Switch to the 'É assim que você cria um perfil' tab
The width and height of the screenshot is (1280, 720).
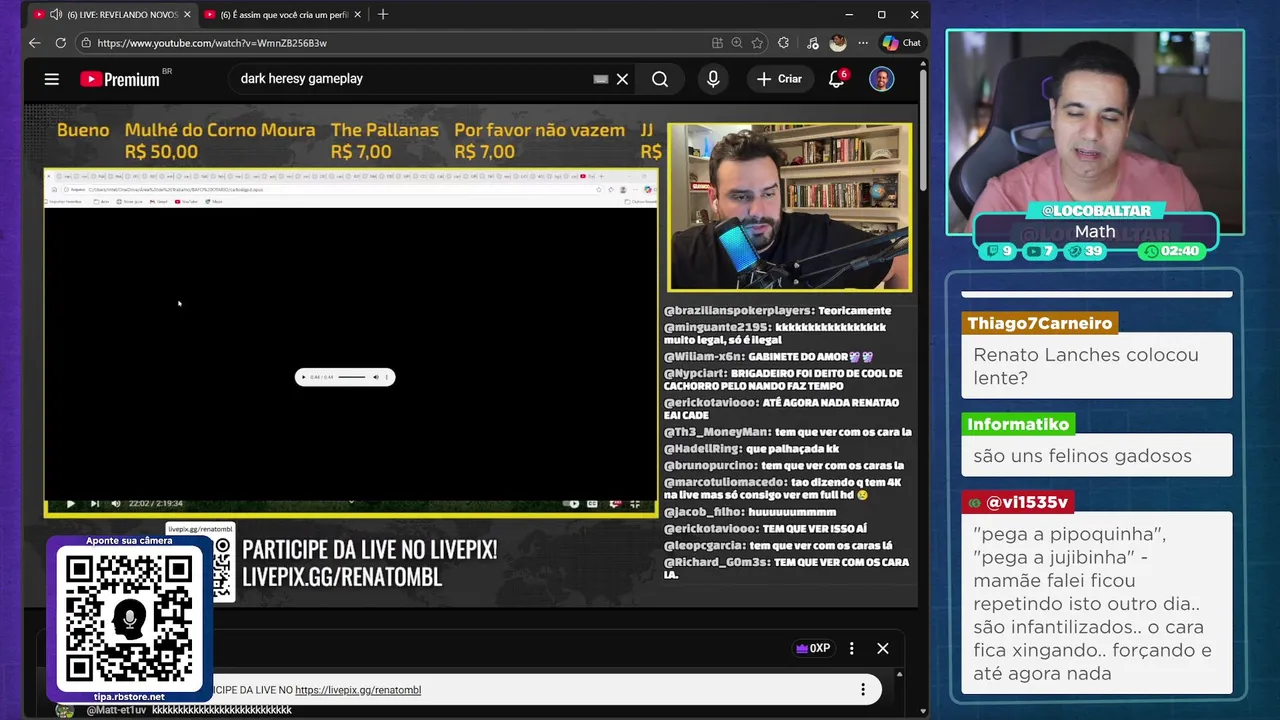point(285,15)
